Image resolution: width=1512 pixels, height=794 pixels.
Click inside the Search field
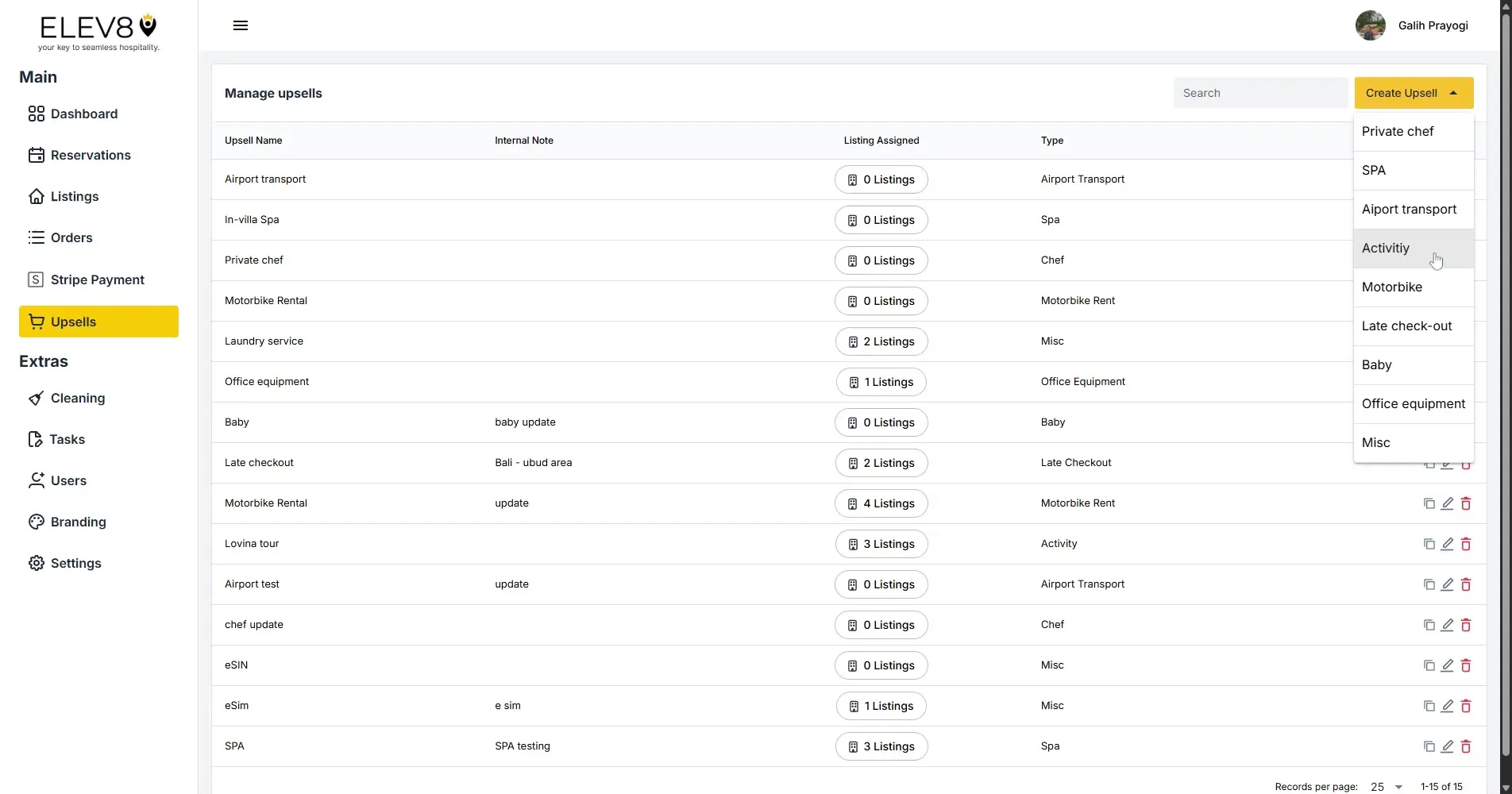point(1260,93)
